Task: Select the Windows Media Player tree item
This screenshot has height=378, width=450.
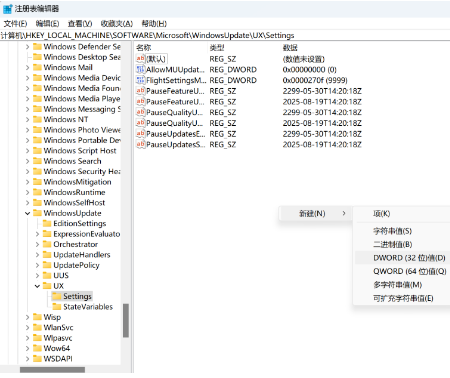Action: pyautogui.click(x=82, y=99)
